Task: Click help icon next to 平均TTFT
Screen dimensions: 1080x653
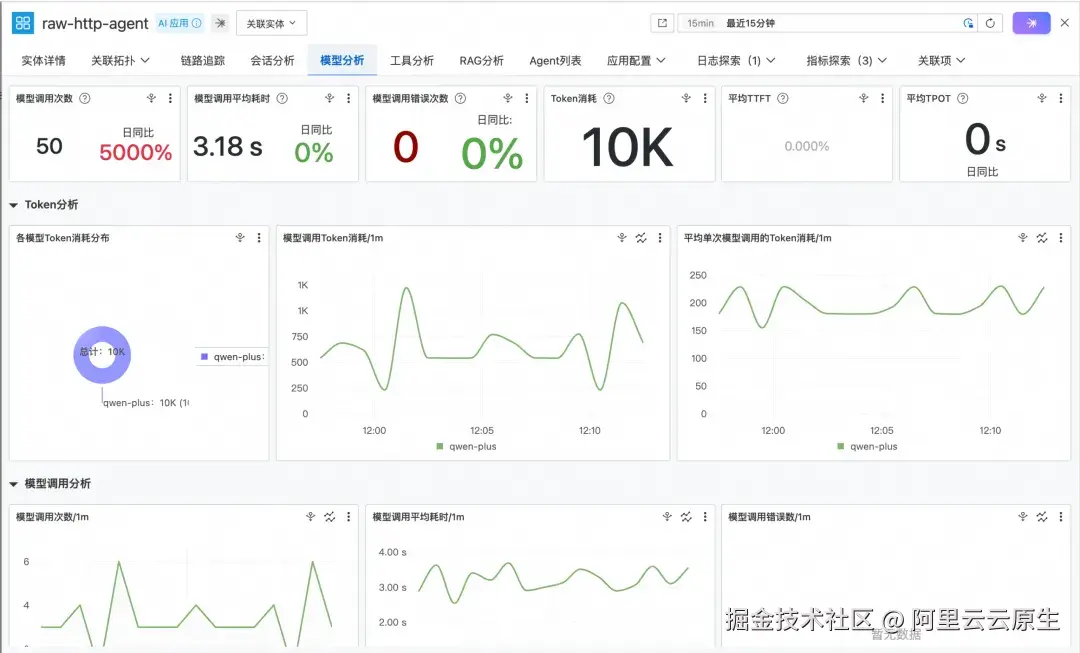Action: pos(782,99)
